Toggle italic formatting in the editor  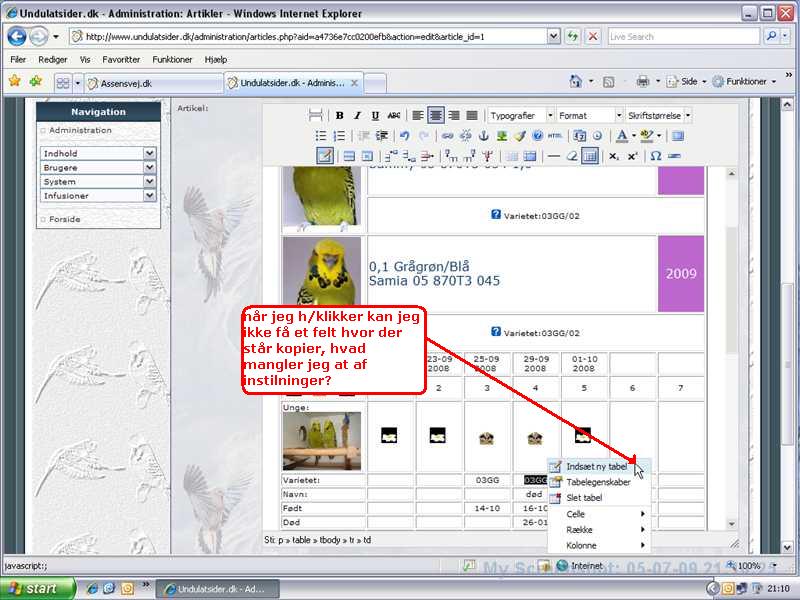pos(357,115)
